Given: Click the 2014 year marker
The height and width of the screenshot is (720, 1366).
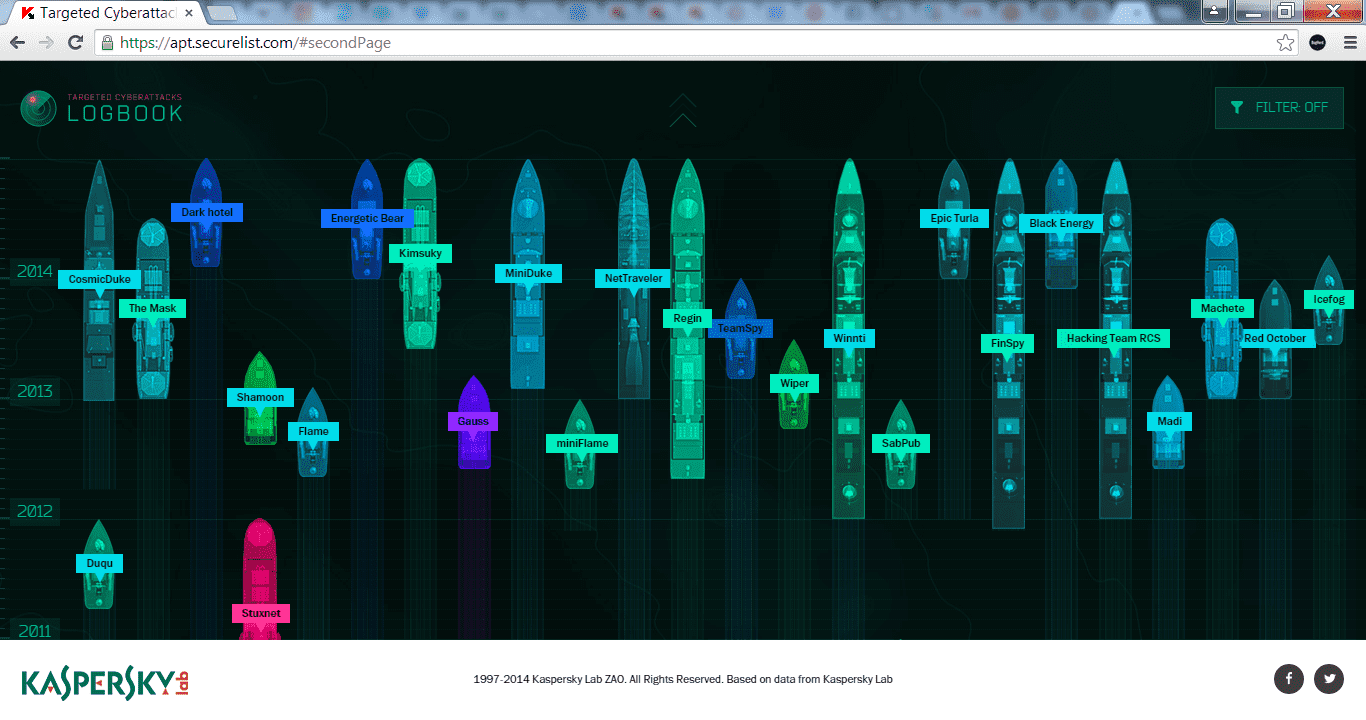Looking at the screenshot, I should point(35,271).
